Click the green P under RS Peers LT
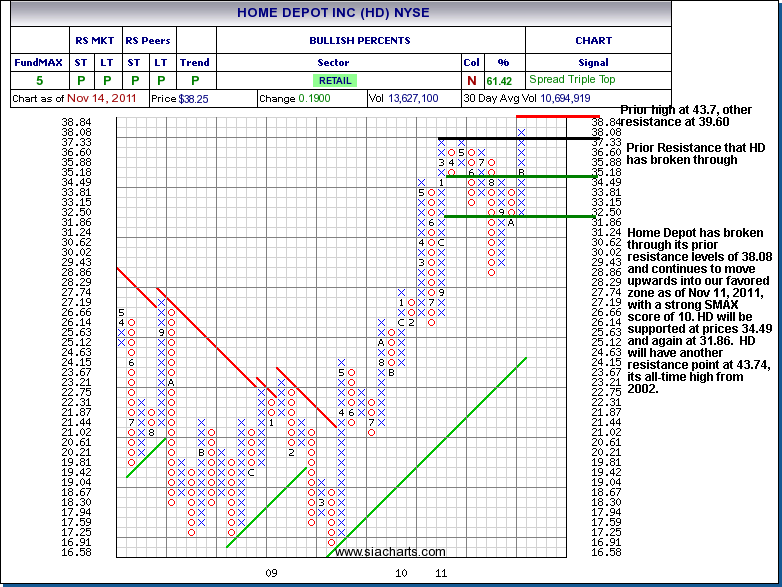 click(160, 80)
